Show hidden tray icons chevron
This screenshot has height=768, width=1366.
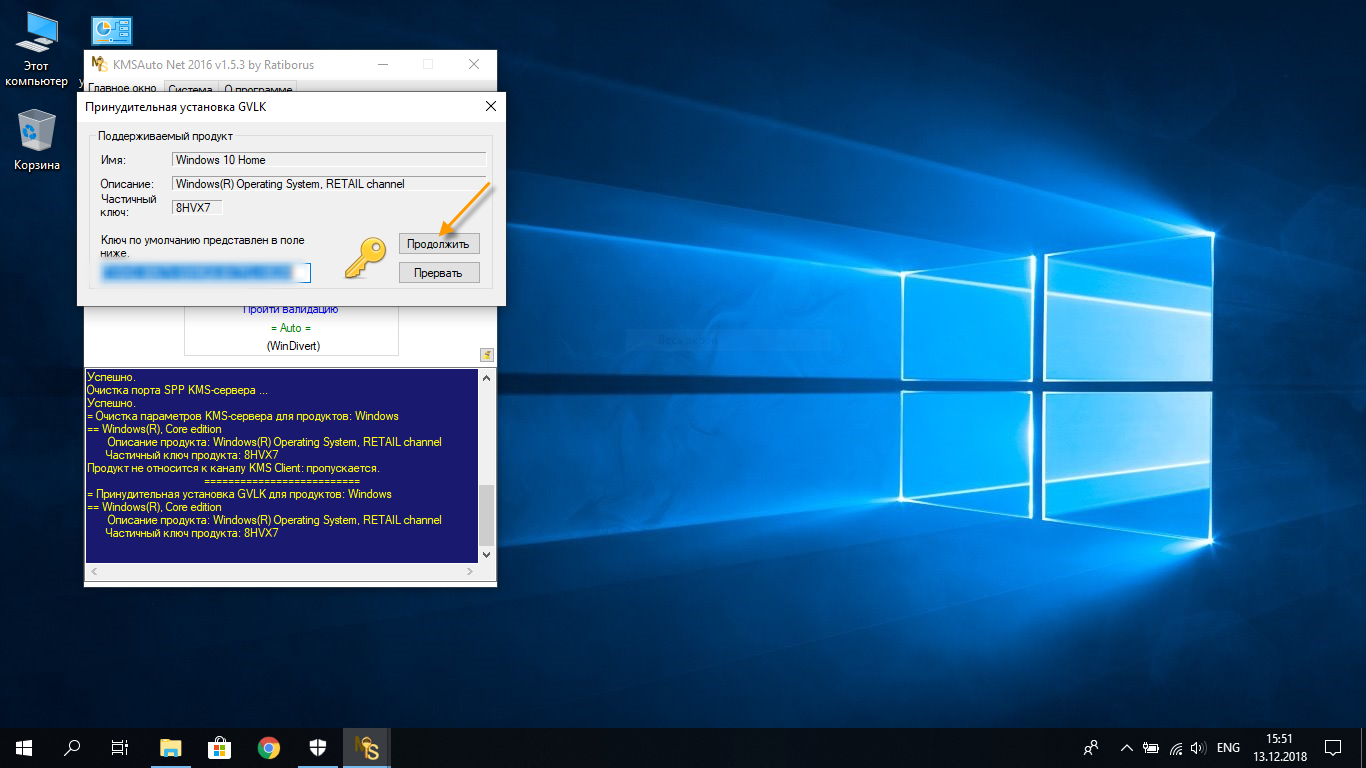[1127, 747]
